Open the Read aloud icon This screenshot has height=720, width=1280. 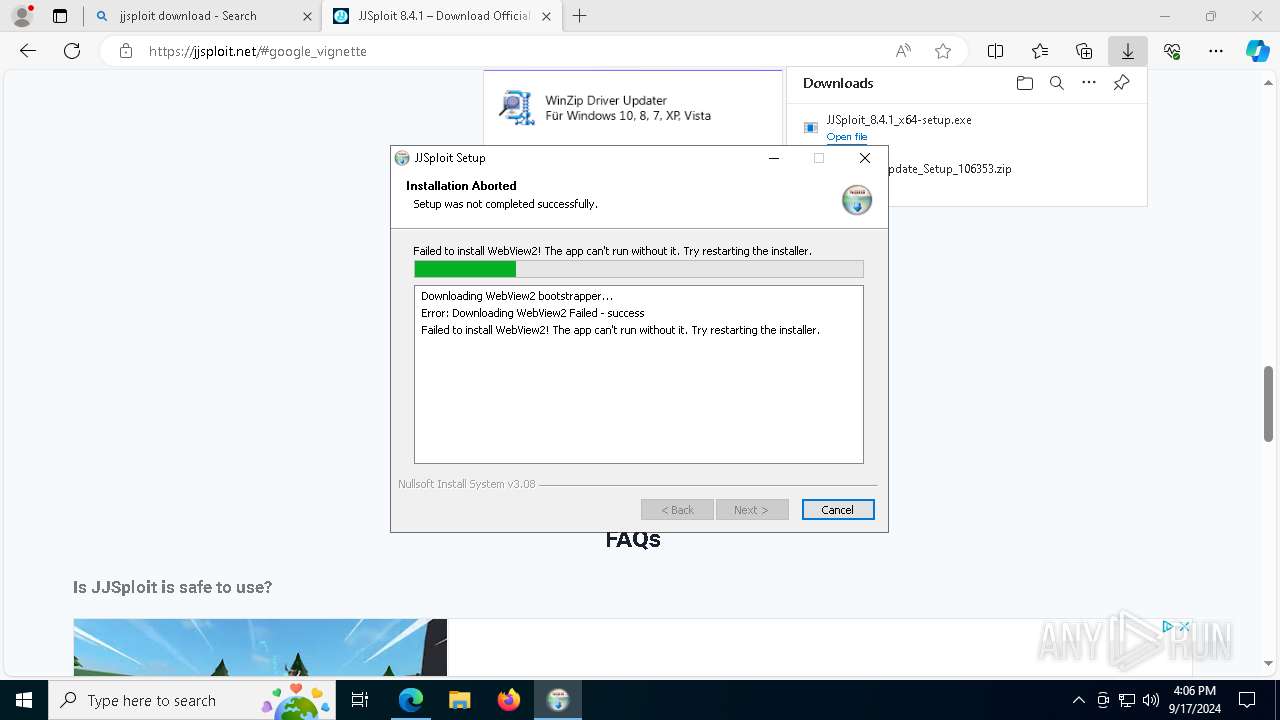click(903, 51)
